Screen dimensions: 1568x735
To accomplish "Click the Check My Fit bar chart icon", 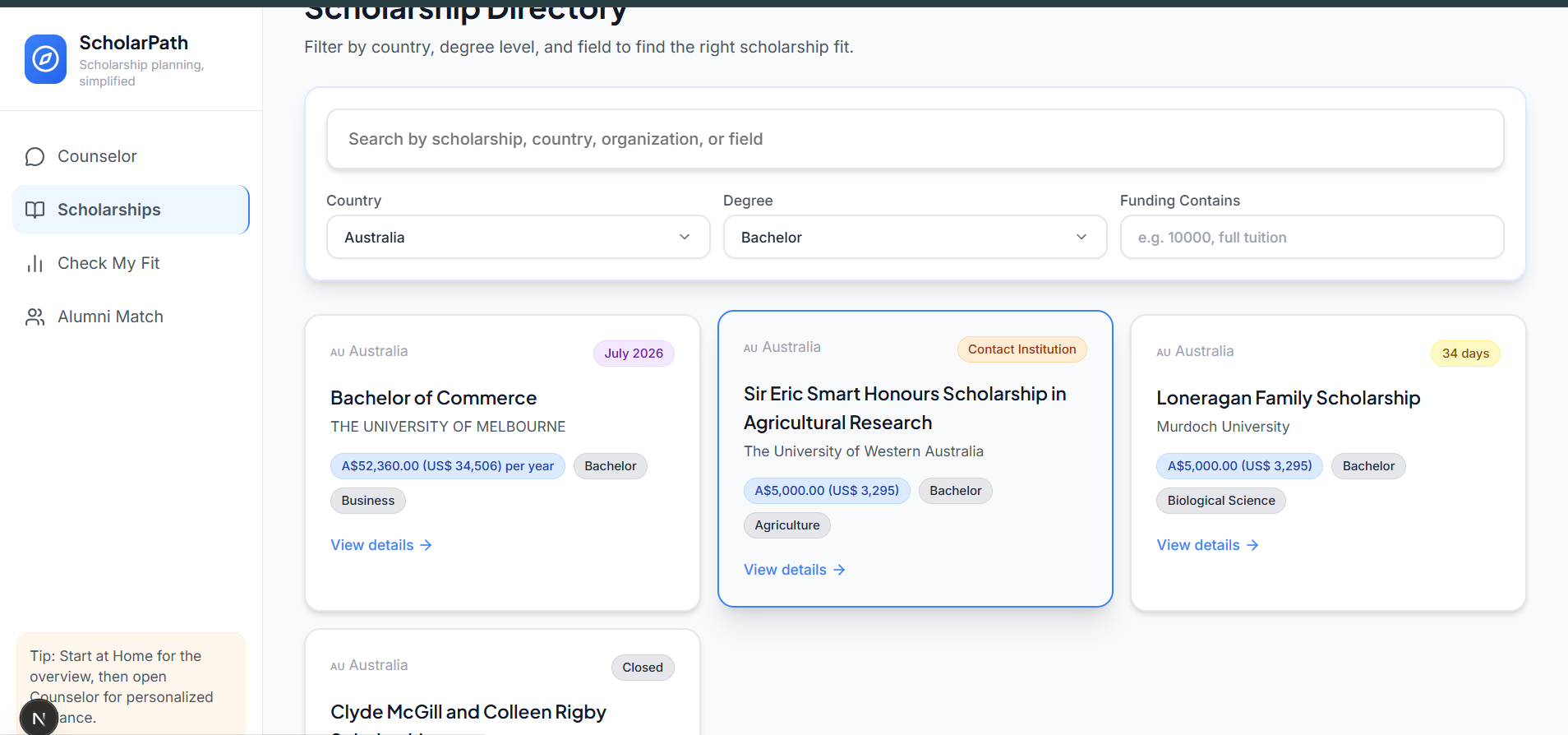I will click(x=35, y=263).
